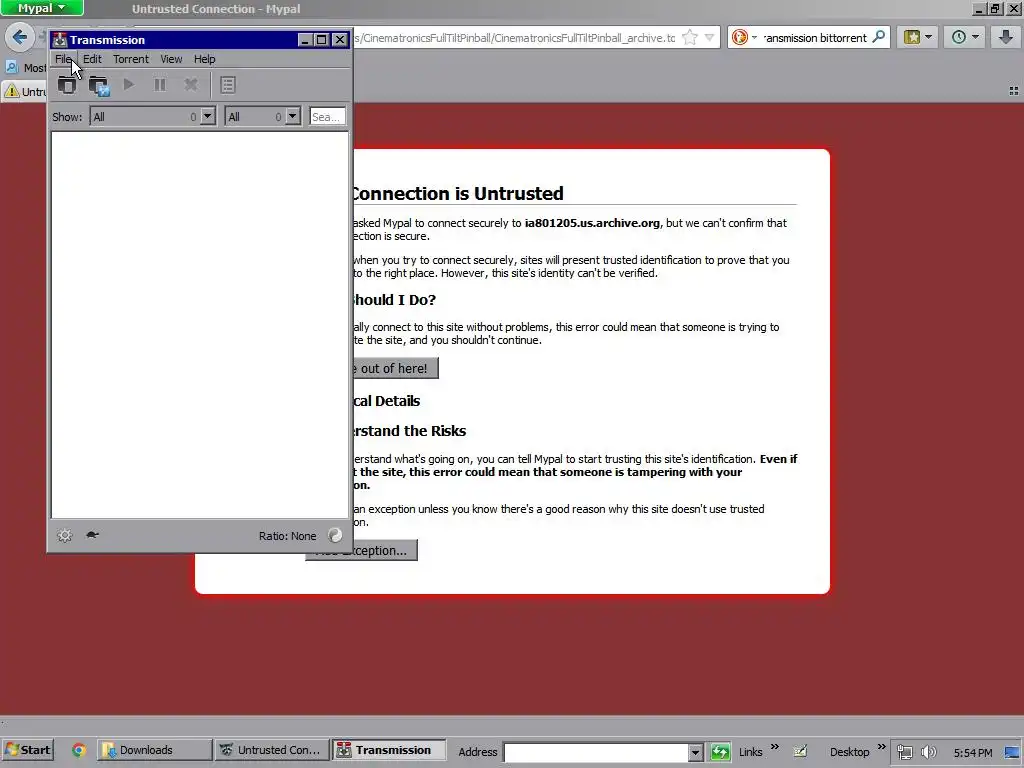This screenshot has width=1024, height=768.
Task: Open the Edit menu in Transmission
Action: click(x=92, y=59)
